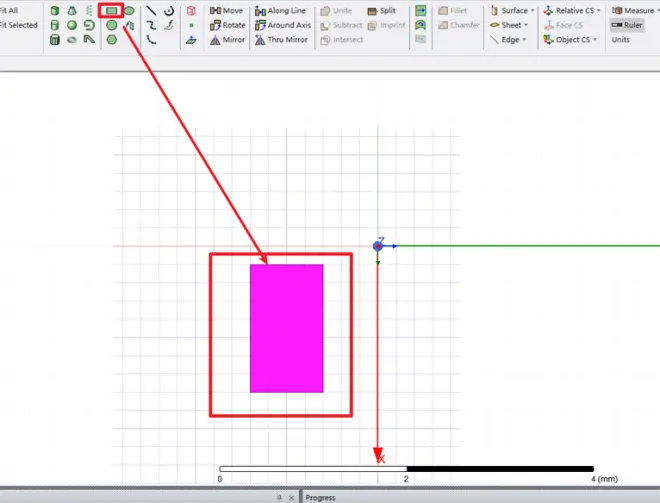
Task: Open the Surface dropdown
Action: pos(513,11)
